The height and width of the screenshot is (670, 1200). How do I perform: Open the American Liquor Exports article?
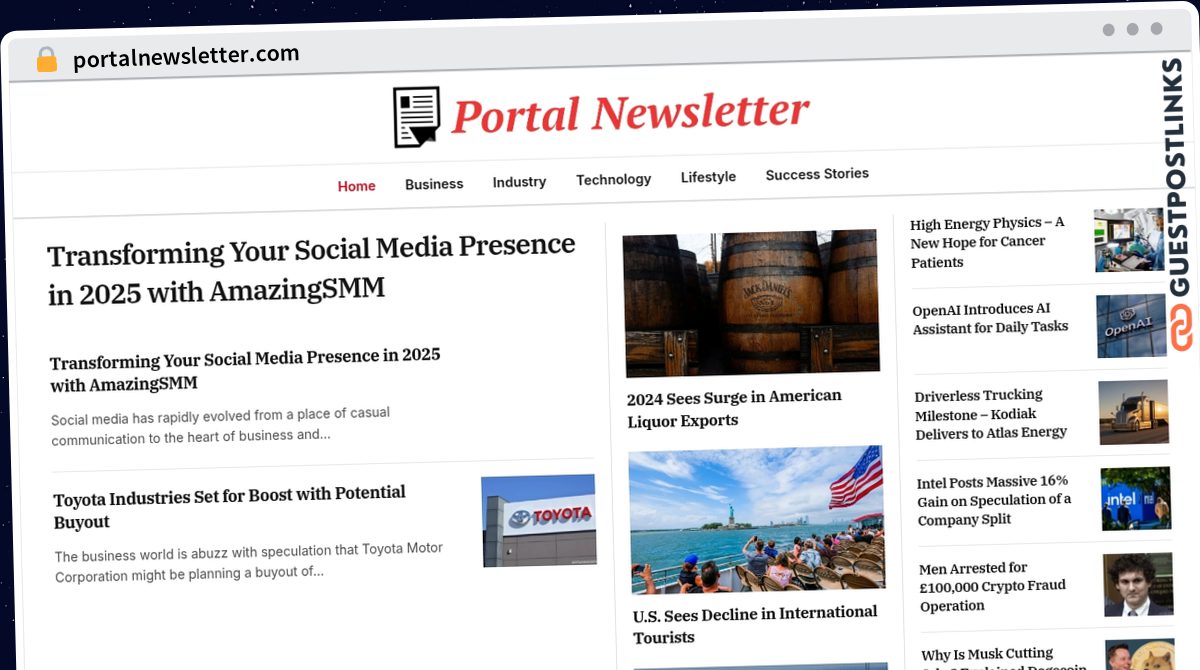[x=734, y=408]
